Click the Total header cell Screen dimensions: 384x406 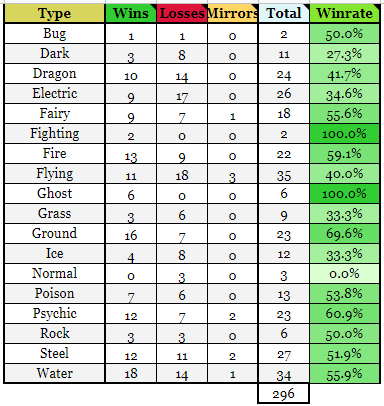coord(284,13)
